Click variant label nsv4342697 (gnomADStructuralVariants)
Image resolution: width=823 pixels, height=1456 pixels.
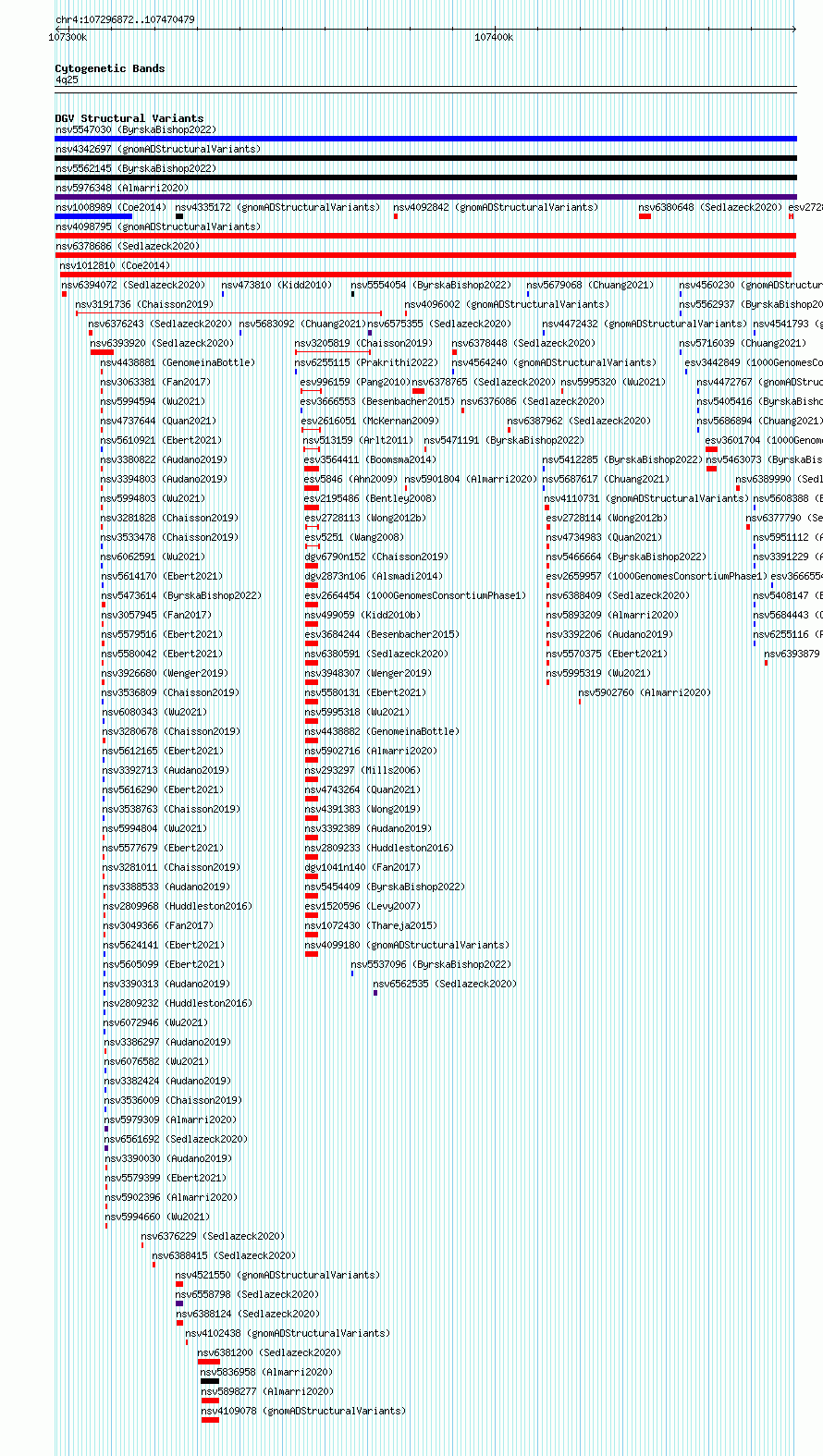[158, 150]
